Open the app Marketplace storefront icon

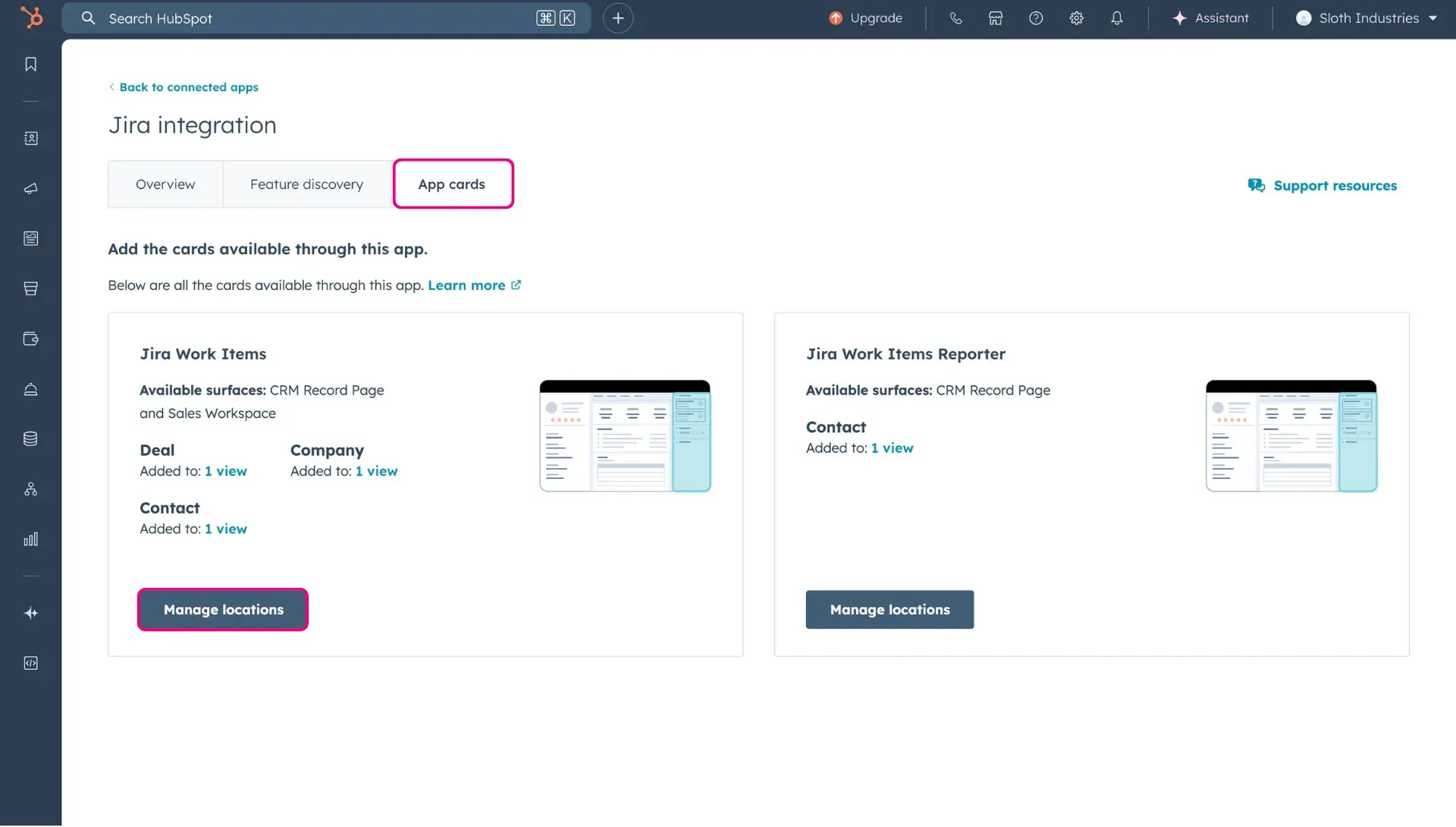[x=995, y=17]
